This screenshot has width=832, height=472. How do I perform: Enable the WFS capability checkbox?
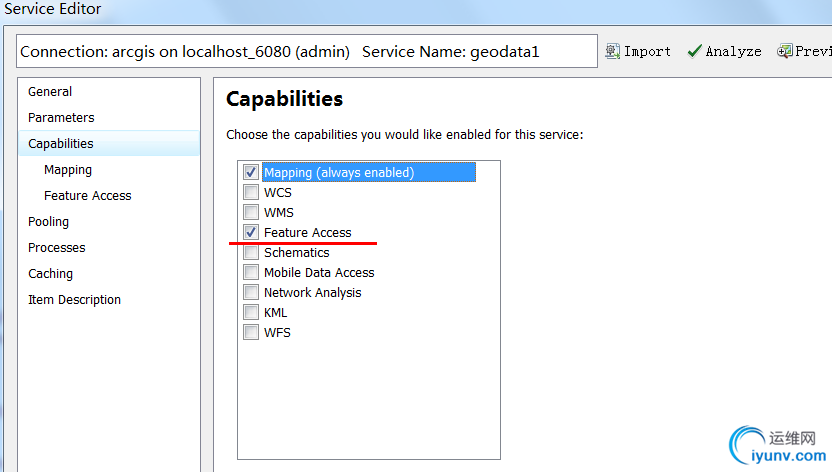[251, 332]
